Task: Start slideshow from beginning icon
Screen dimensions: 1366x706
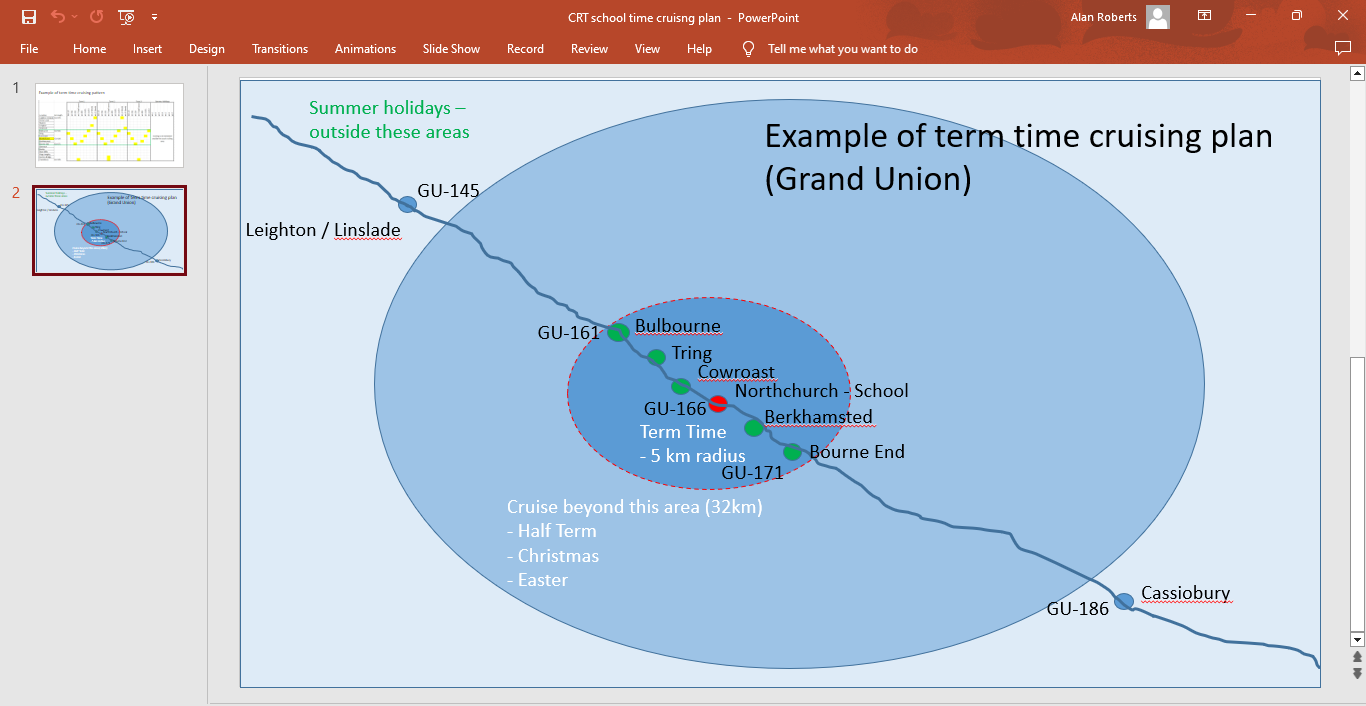Action: 126,17
